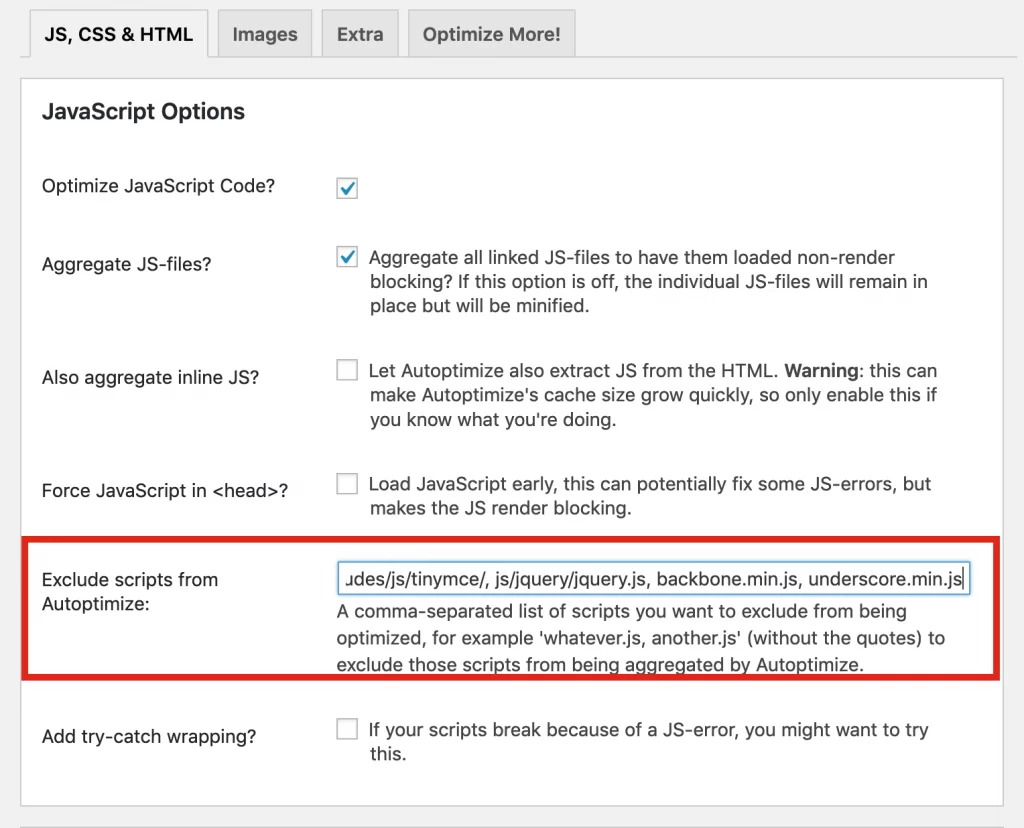1024x828 pixels.
Task: Switch to the Images tab
Action: click(x=265, y=34)
